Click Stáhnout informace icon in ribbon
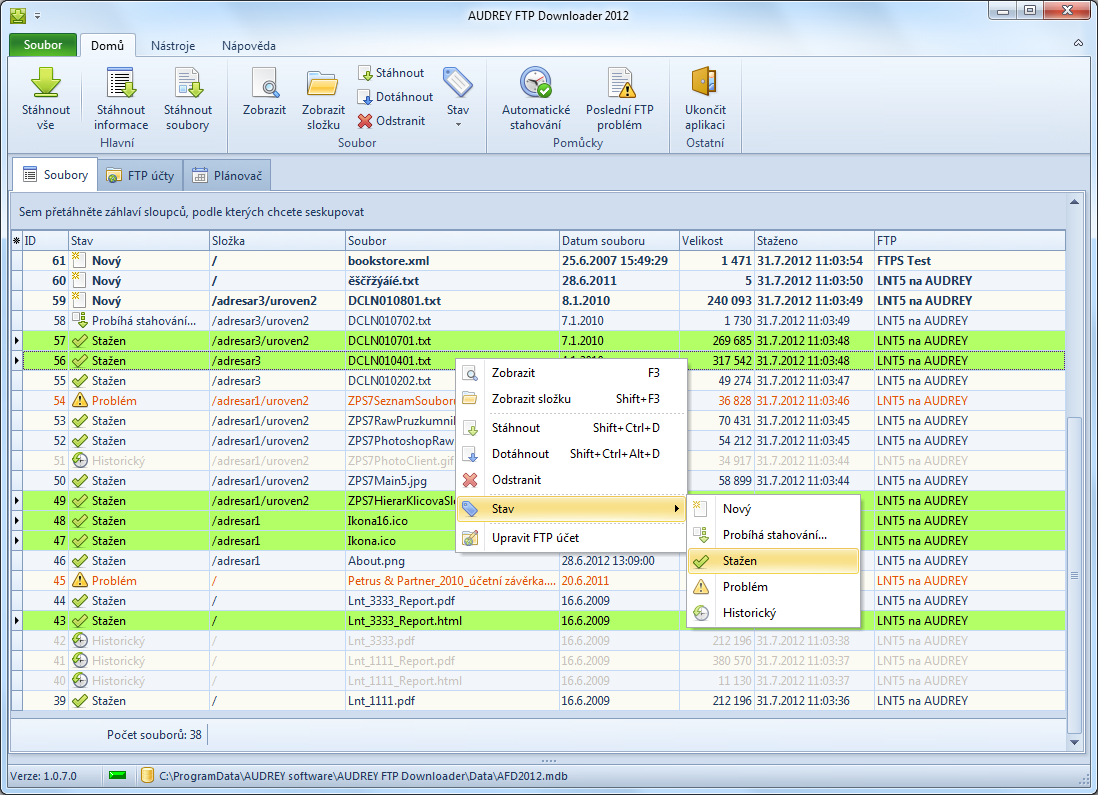The image size is (1098, 795). pyautogui.click(x=121, y=83)
